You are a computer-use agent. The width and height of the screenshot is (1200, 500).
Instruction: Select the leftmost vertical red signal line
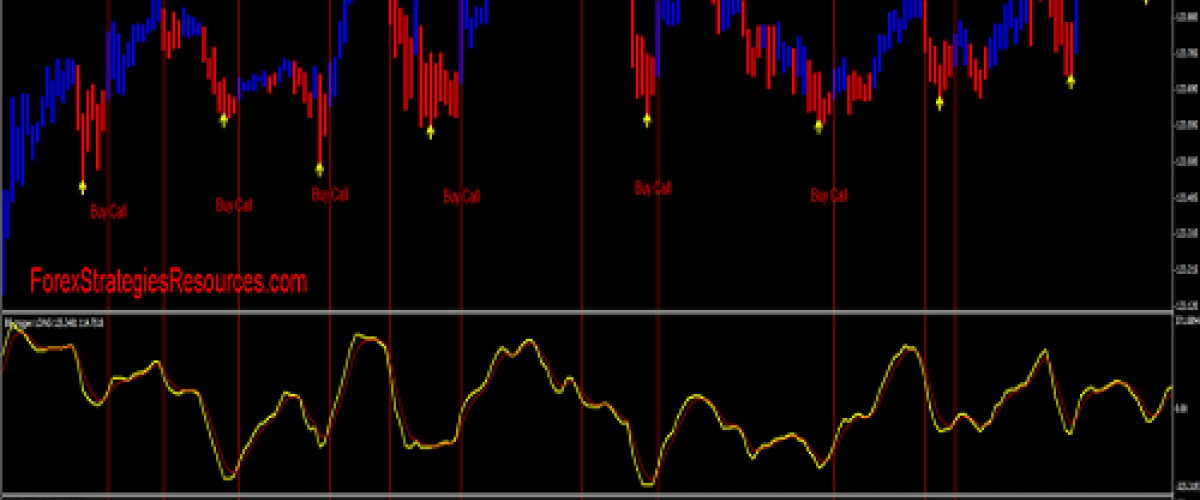tap(108, 250)
